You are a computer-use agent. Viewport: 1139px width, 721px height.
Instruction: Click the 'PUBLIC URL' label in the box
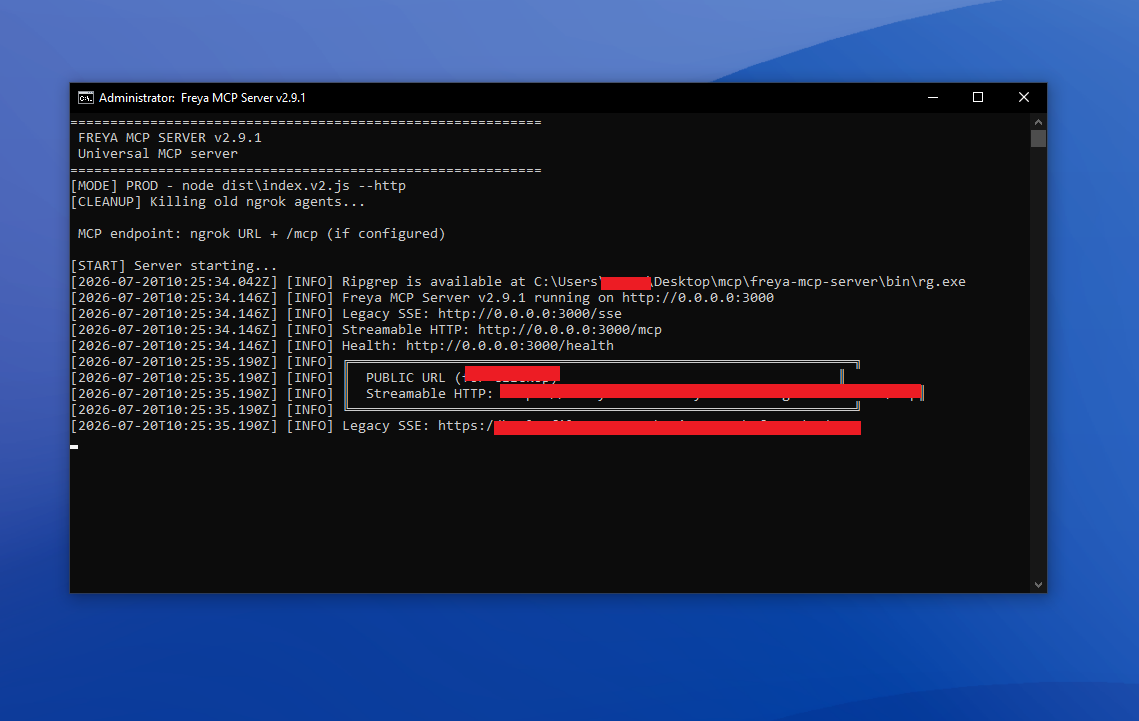click(405, 377)
